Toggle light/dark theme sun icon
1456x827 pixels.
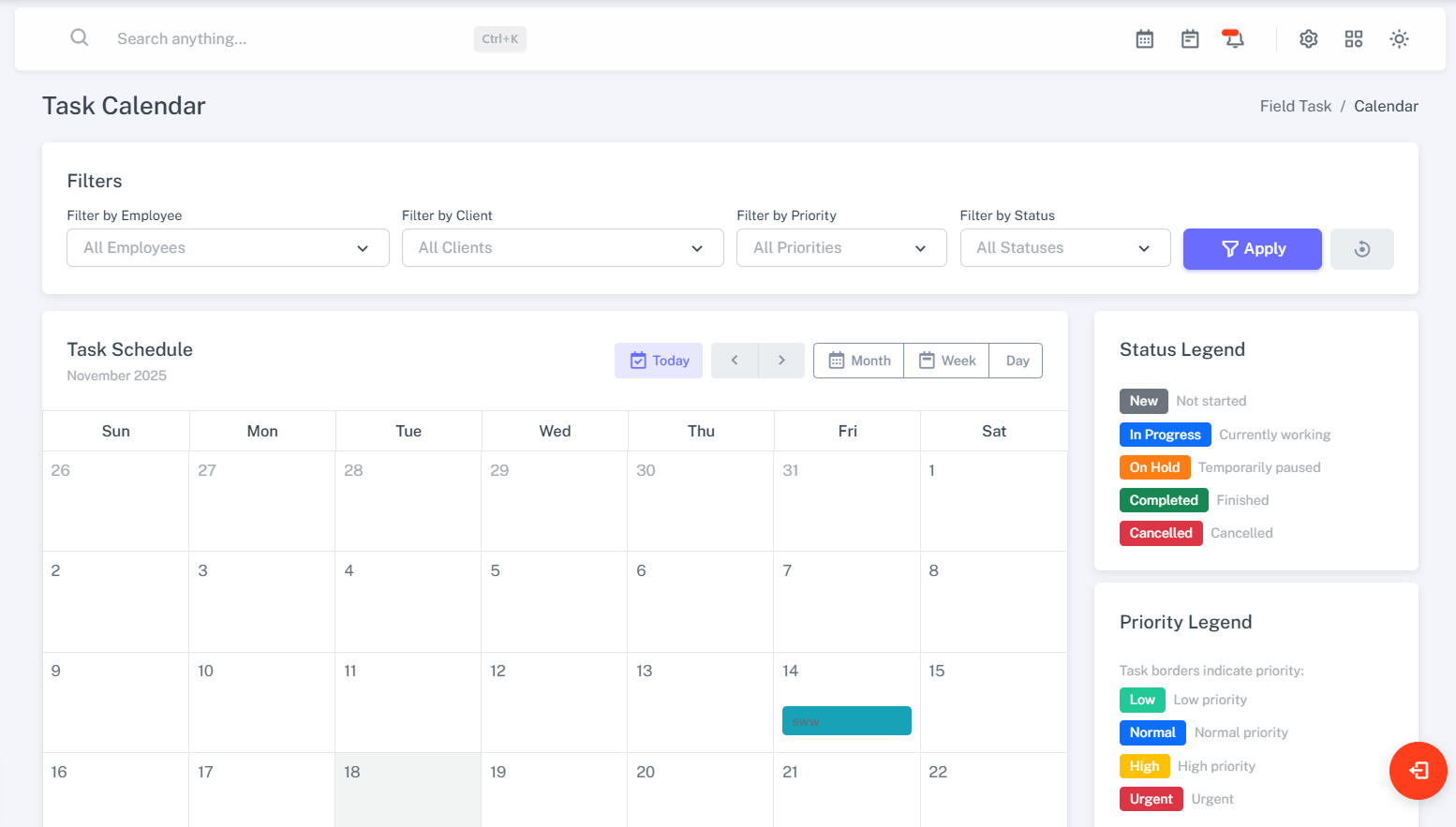1398,39
